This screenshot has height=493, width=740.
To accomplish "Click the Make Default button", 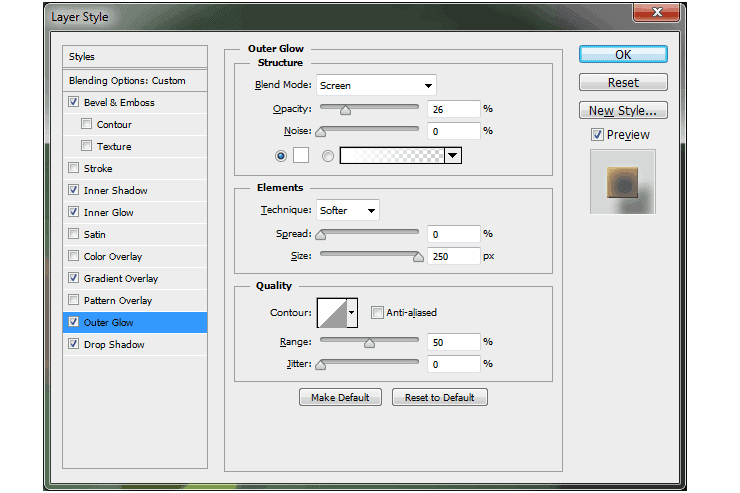I will tap(340, 397).
